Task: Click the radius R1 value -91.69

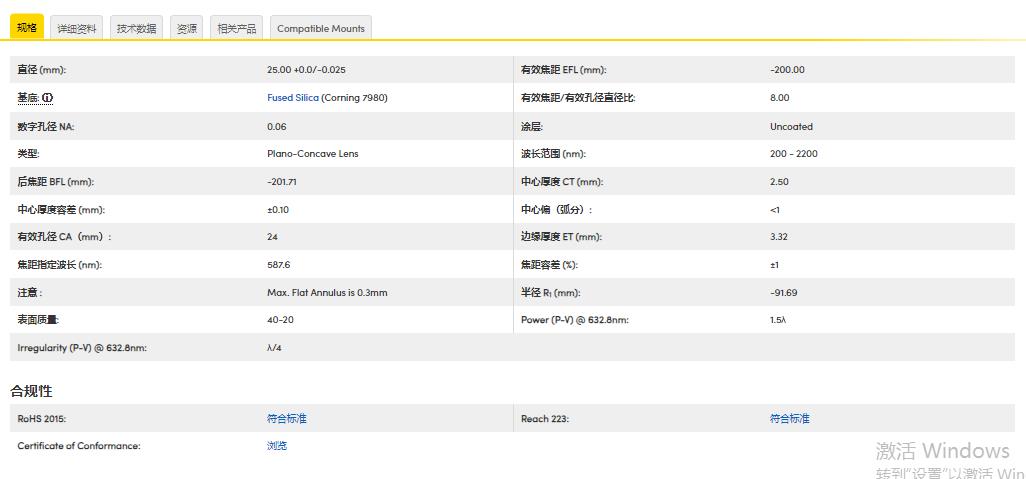Action: [x=783, y=293]
